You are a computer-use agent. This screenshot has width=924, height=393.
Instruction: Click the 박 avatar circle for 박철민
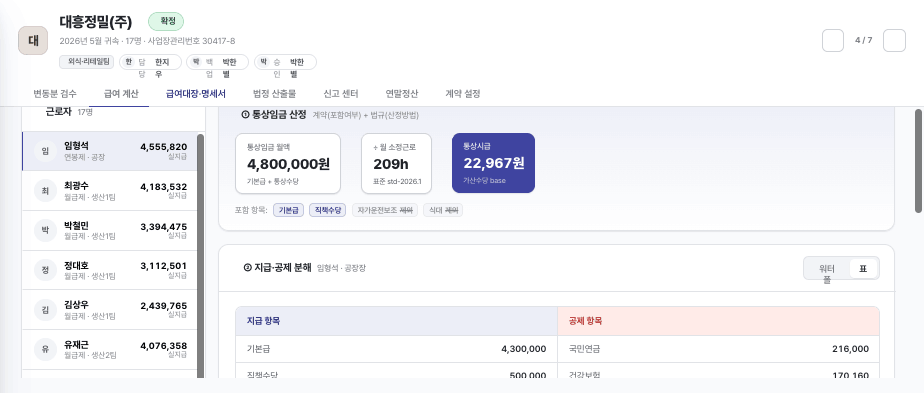pyautogui.click(x=45, y=230)
